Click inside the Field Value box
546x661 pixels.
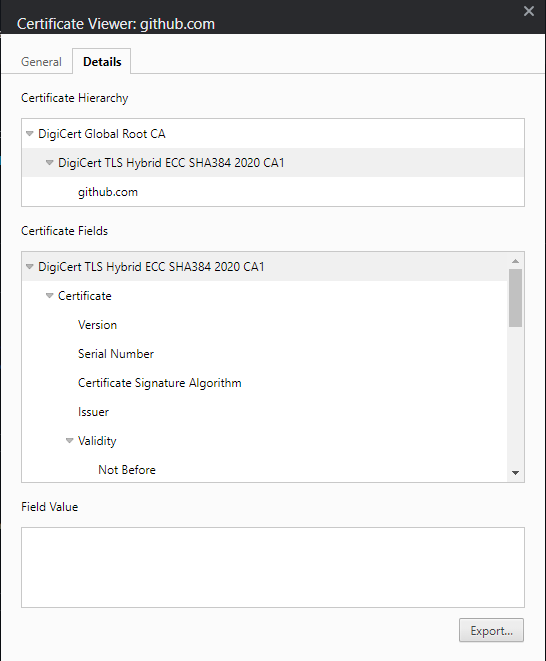click(x=273, y=567)
